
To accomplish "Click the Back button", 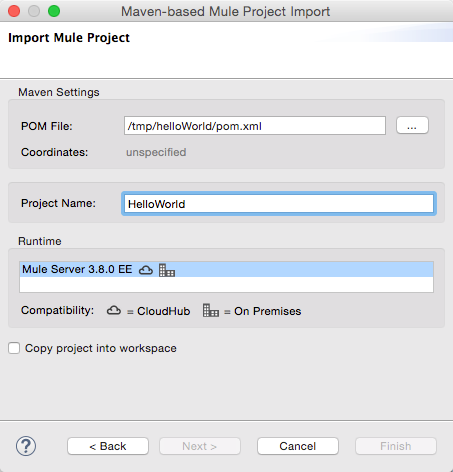I will point(108,446).
